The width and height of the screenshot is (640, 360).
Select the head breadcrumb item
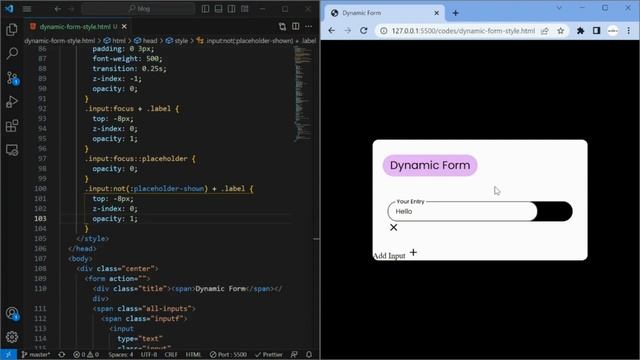tap(146, 41)
